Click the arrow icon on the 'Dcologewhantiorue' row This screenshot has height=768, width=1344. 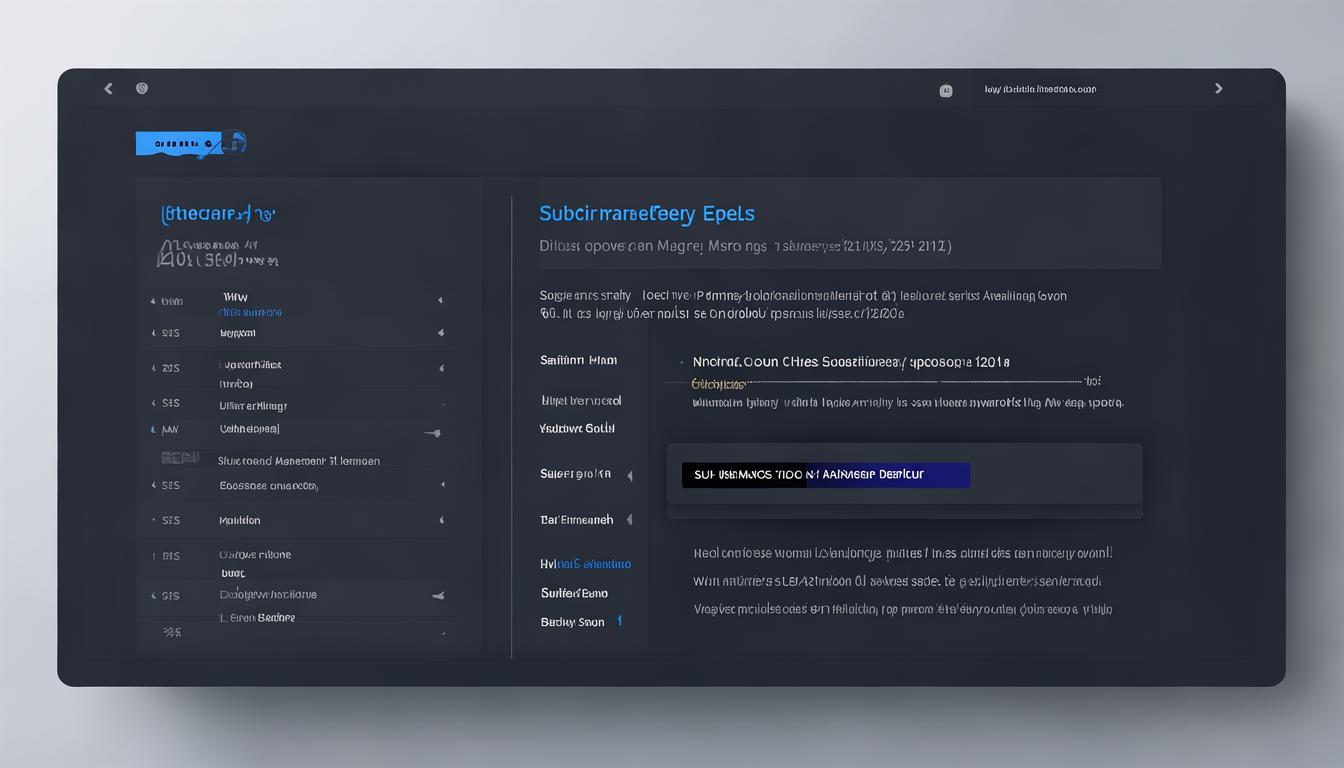[x=437, y=595]
